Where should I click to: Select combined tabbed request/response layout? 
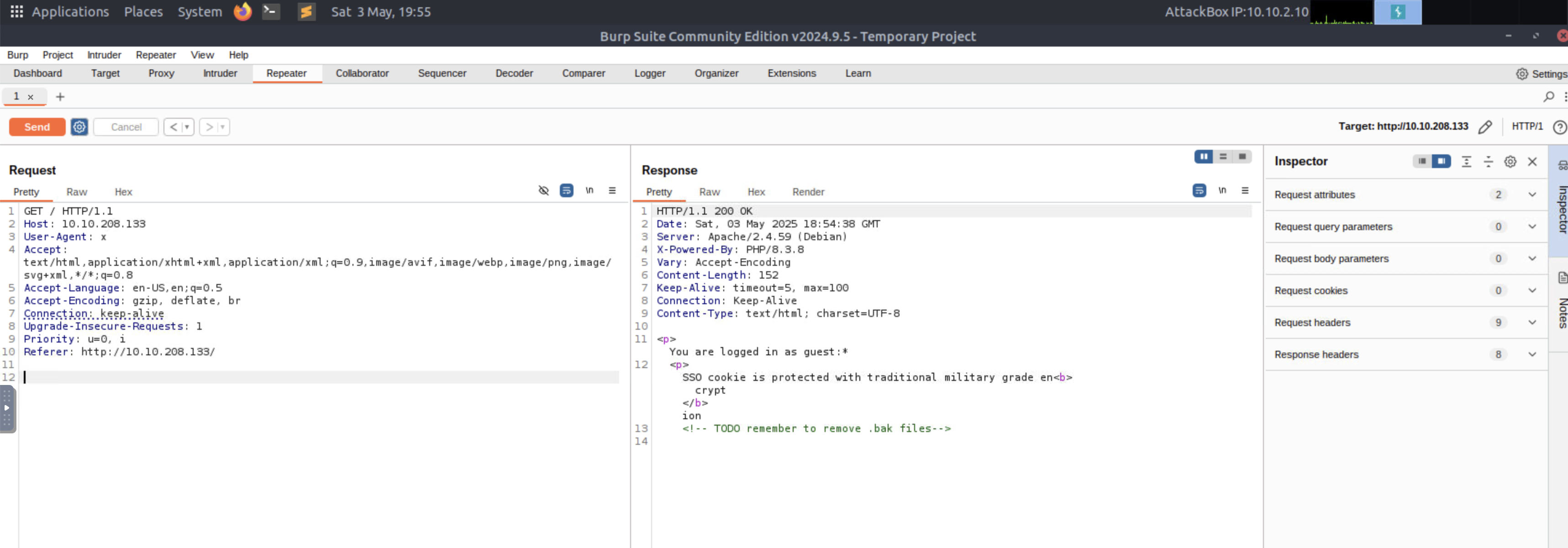1242,157
